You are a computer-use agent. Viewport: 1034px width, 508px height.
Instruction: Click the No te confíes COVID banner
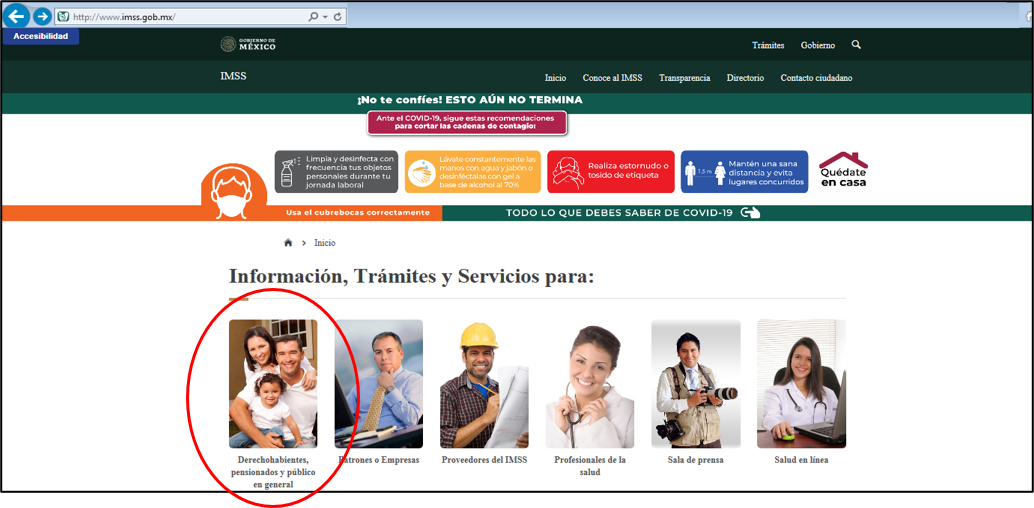point(470,100)
